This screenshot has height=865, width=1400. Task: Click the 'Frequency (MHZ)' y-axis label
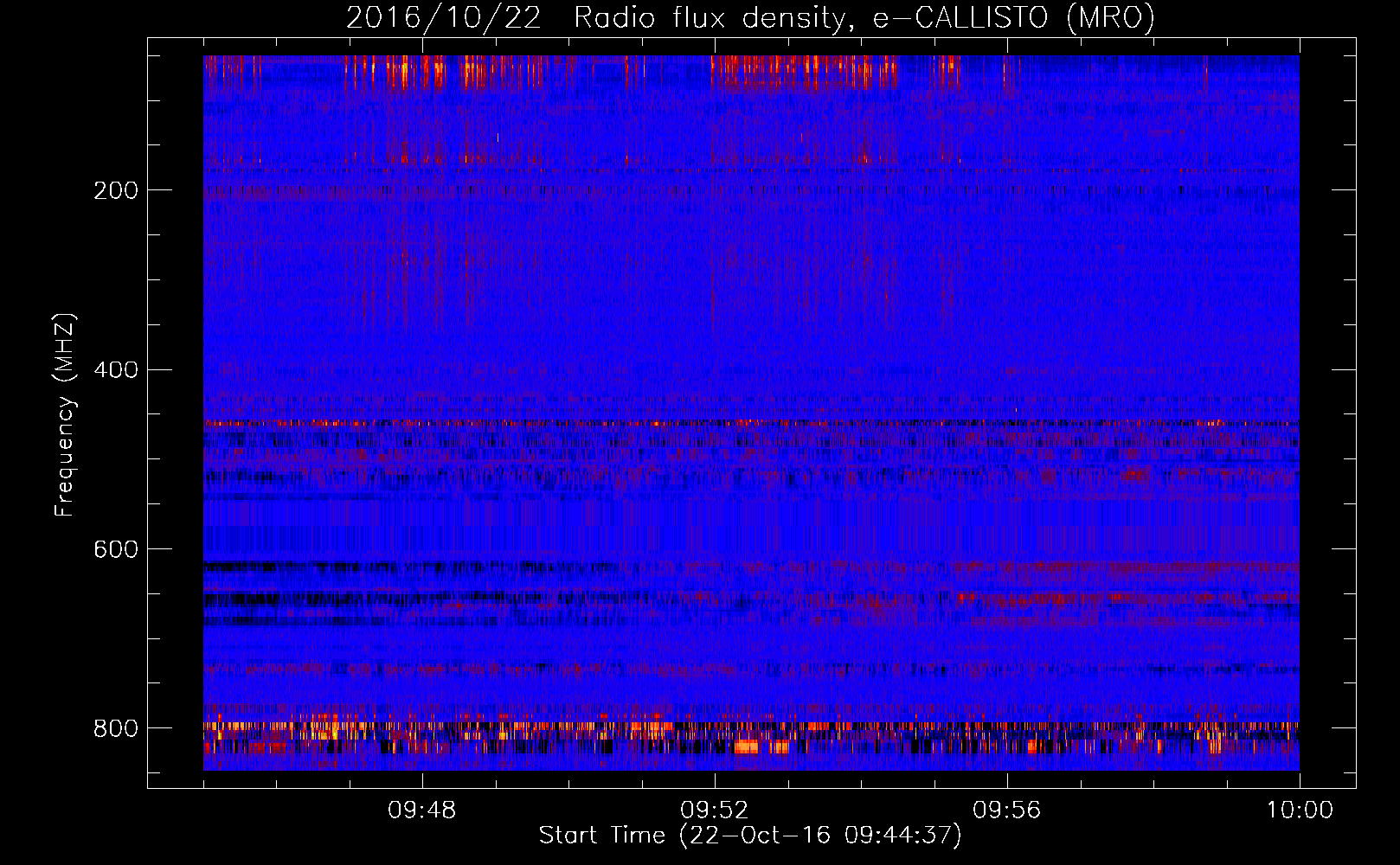tap(65, 415)
